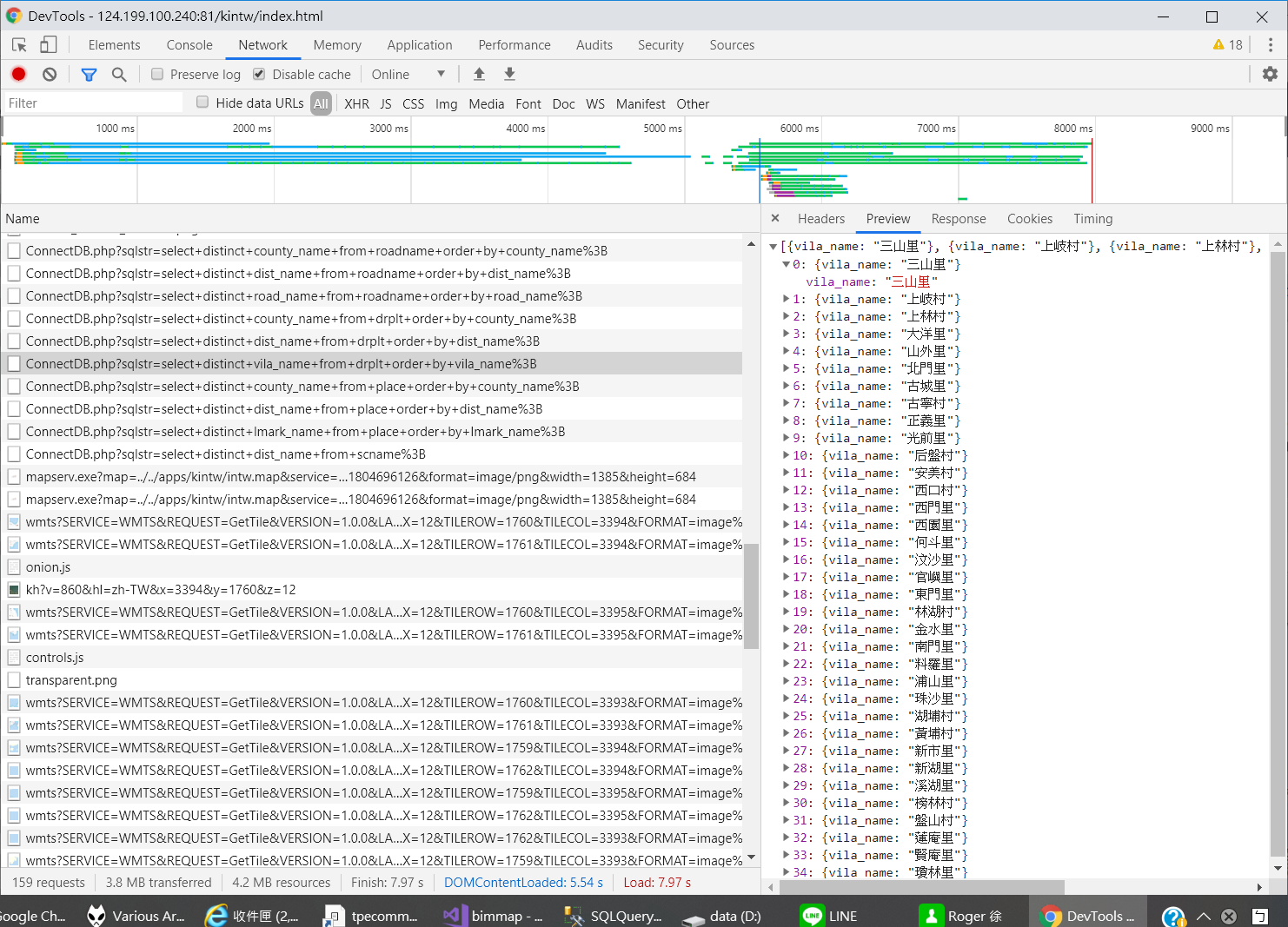Filter requests by Font
The height and width of the screenshot is (927, 1288).
(528, 103)
